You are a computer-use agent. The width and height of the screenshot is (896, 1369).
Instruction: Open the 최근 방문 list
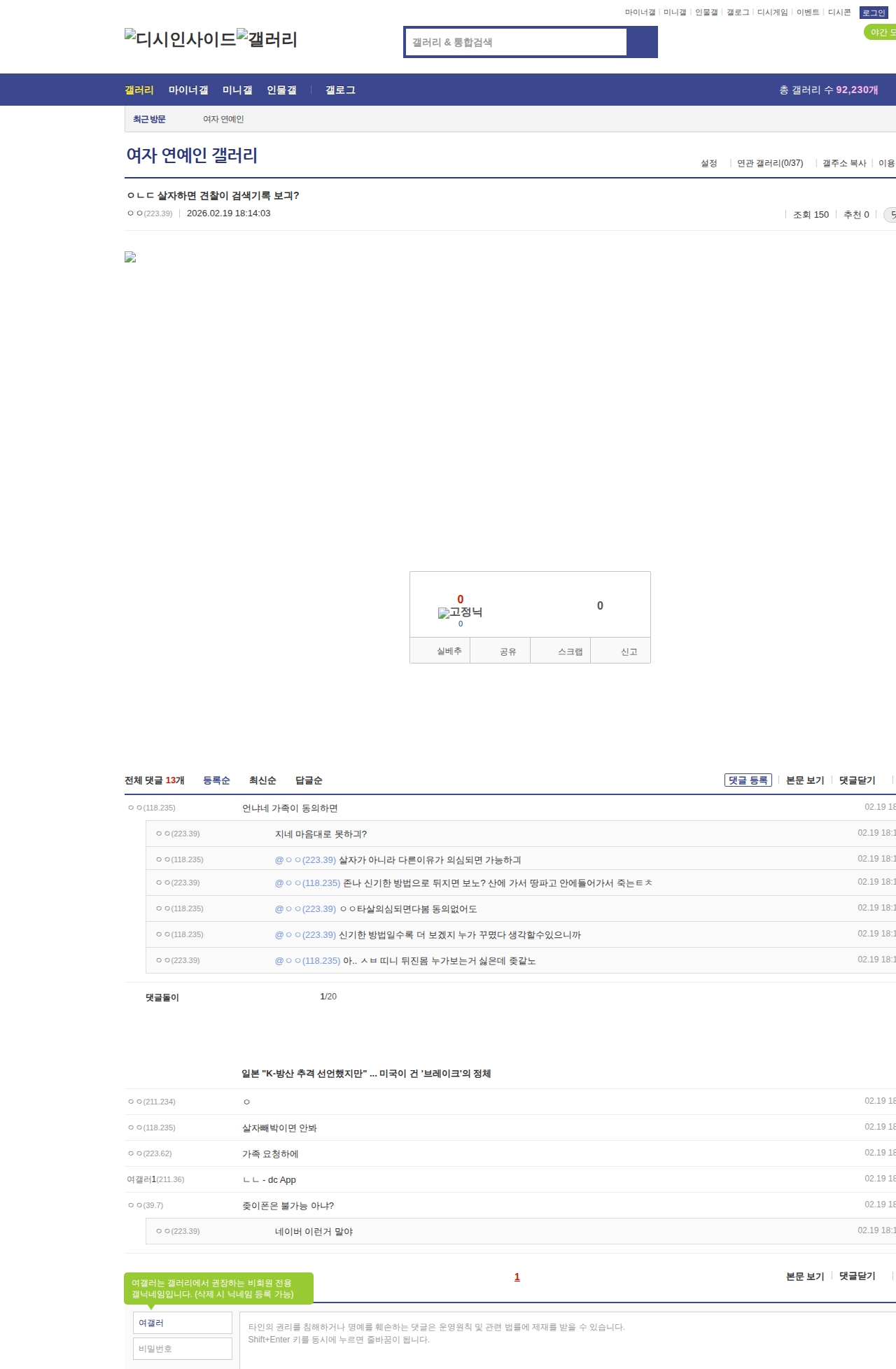click(149, 120)
